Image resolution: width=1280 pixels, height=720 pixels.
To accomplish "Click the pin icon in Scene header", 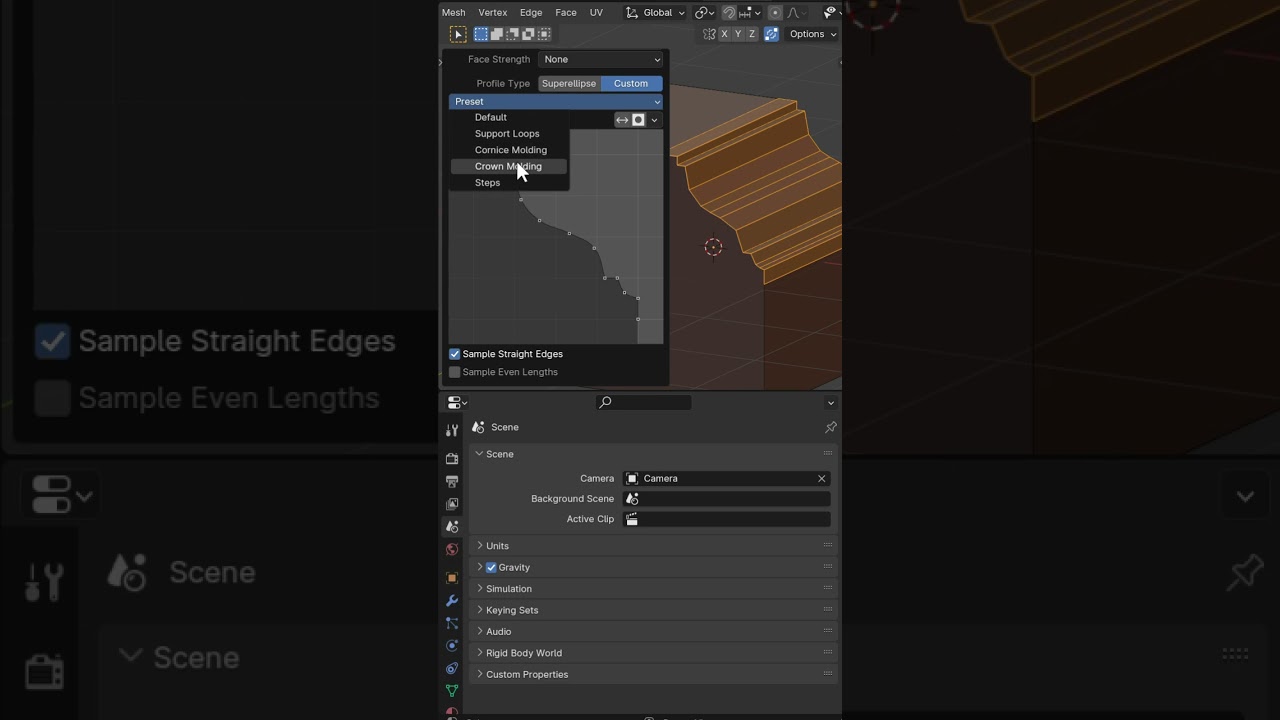I will coord(830,427).
